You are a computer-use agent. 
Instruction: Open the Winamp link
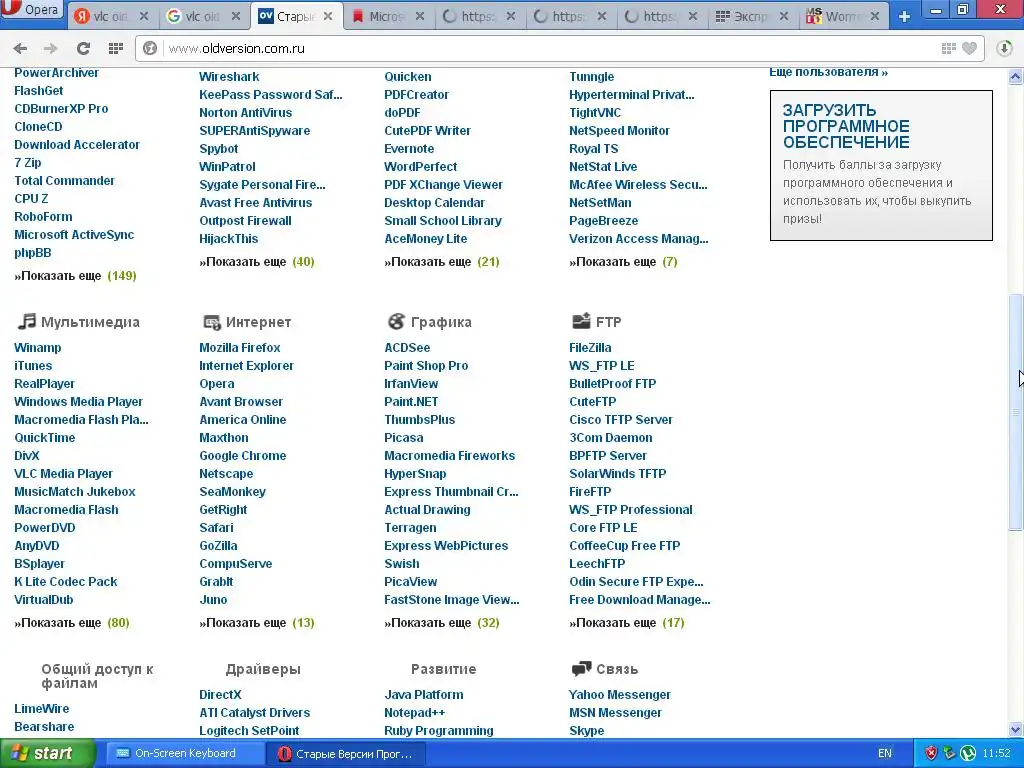(37, 347)
